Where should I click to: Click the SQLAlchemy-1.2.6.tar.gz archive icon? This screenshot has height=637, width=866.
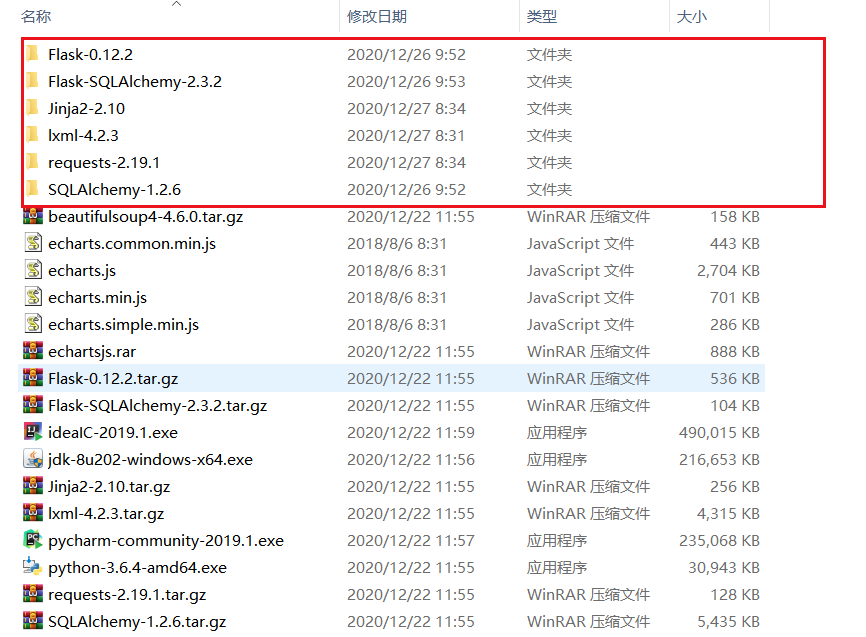33,621
